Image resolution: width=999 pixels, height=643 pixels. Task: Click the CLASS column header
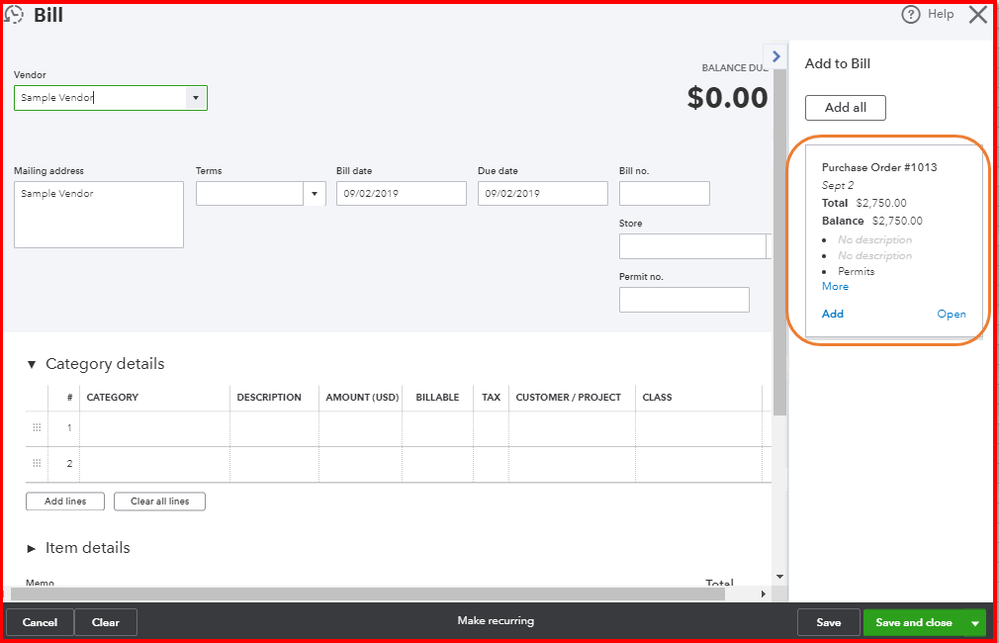(x=657, y=398)
